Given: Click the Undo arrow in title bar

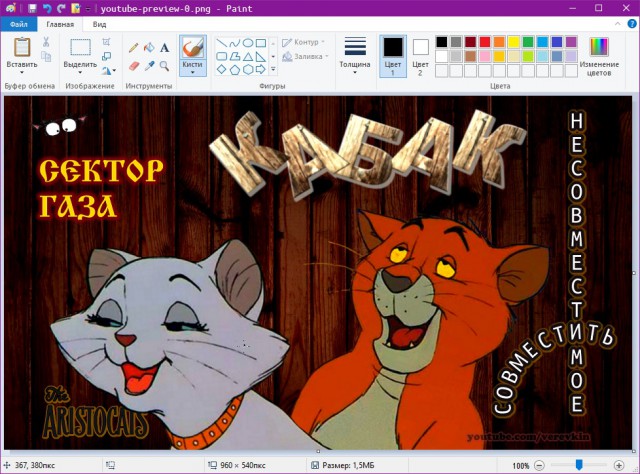Looking at the screenshot, I should 47,8.
